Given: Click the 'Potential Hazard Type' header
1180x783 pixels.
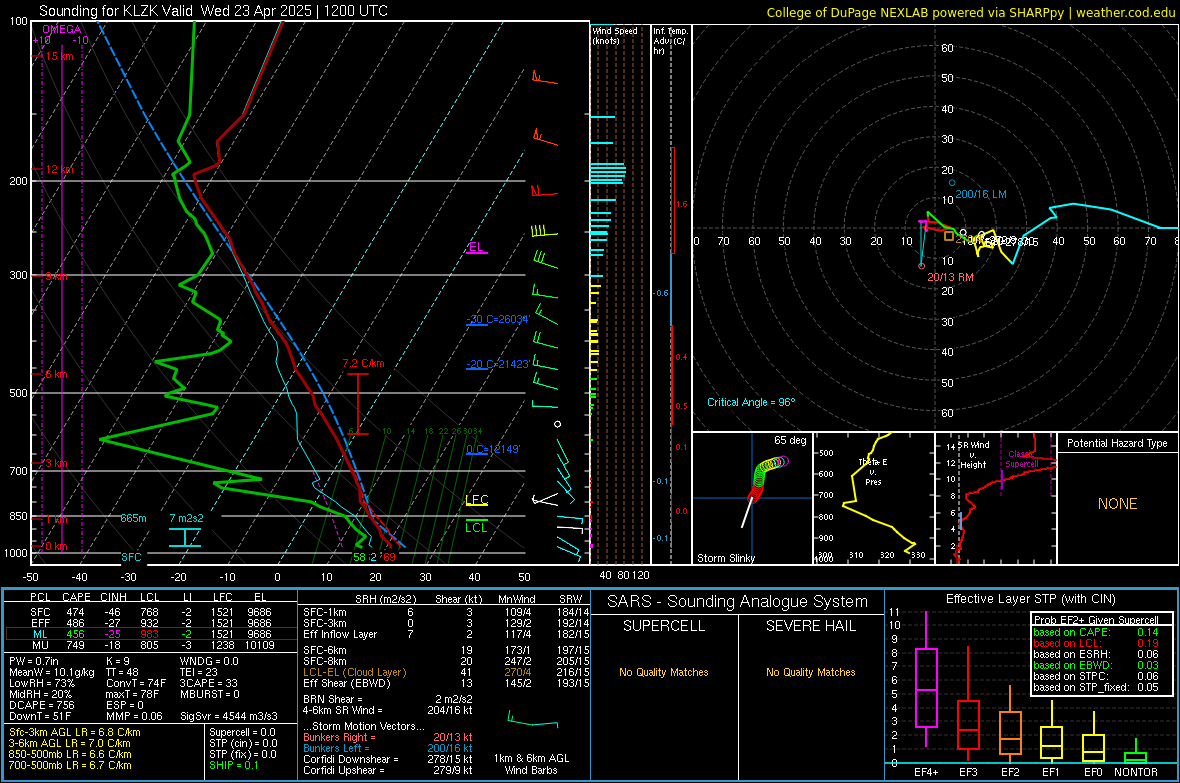Looking at the screenshot, I should pyautogui.click(x=1117, y=443).
